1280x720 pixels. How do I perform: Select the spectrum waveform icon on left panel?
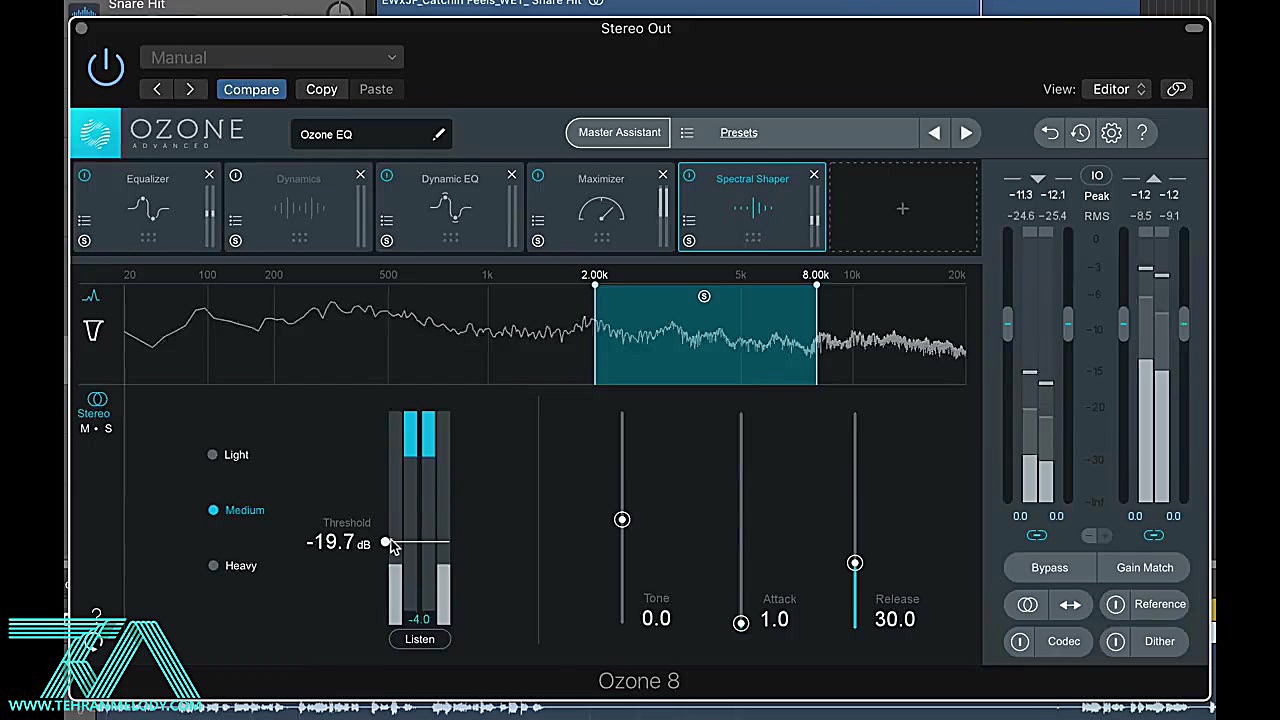[x=91, y=295]
